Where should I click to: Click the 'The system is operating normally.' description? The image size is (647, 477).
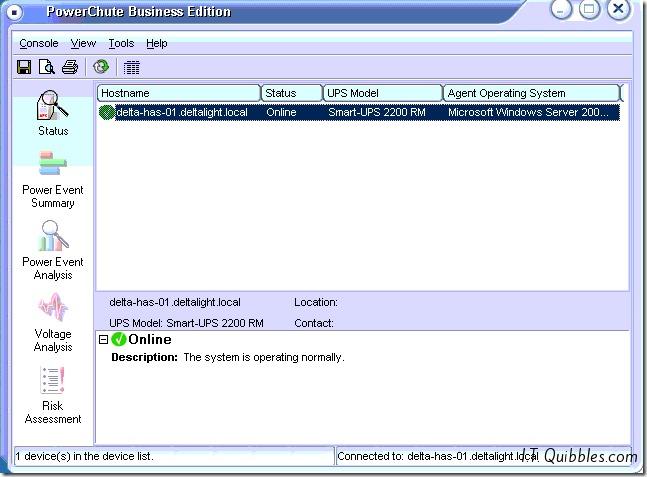click(264, 357)
